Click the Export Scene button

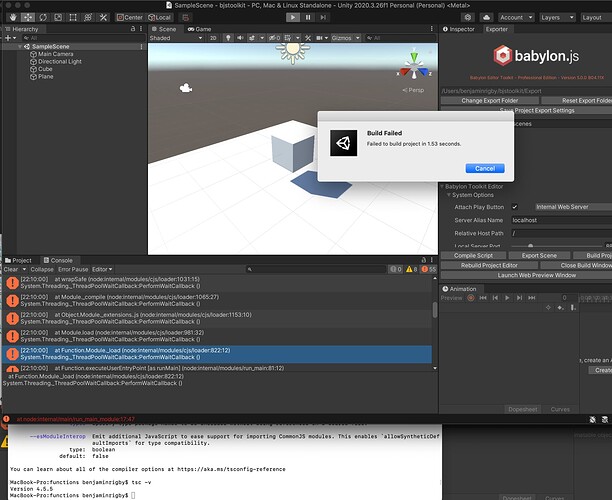click(539, 255)
